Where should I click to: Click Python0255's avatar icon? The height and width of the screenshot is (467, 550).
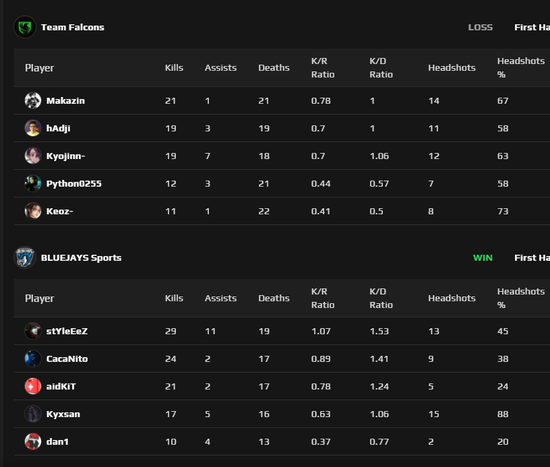point(33,184)
